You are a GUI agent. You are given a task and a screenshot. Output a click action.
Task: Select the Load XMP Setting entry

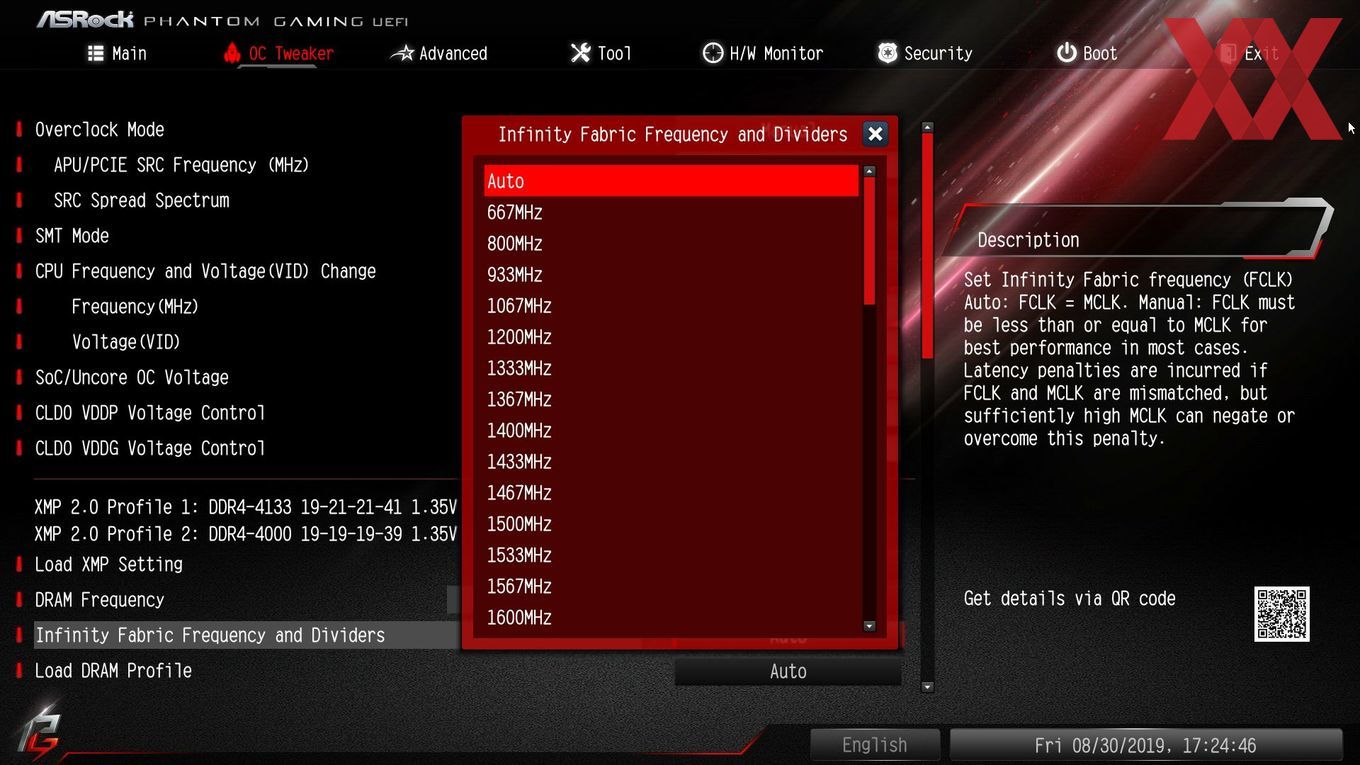(x=109, y=564)
